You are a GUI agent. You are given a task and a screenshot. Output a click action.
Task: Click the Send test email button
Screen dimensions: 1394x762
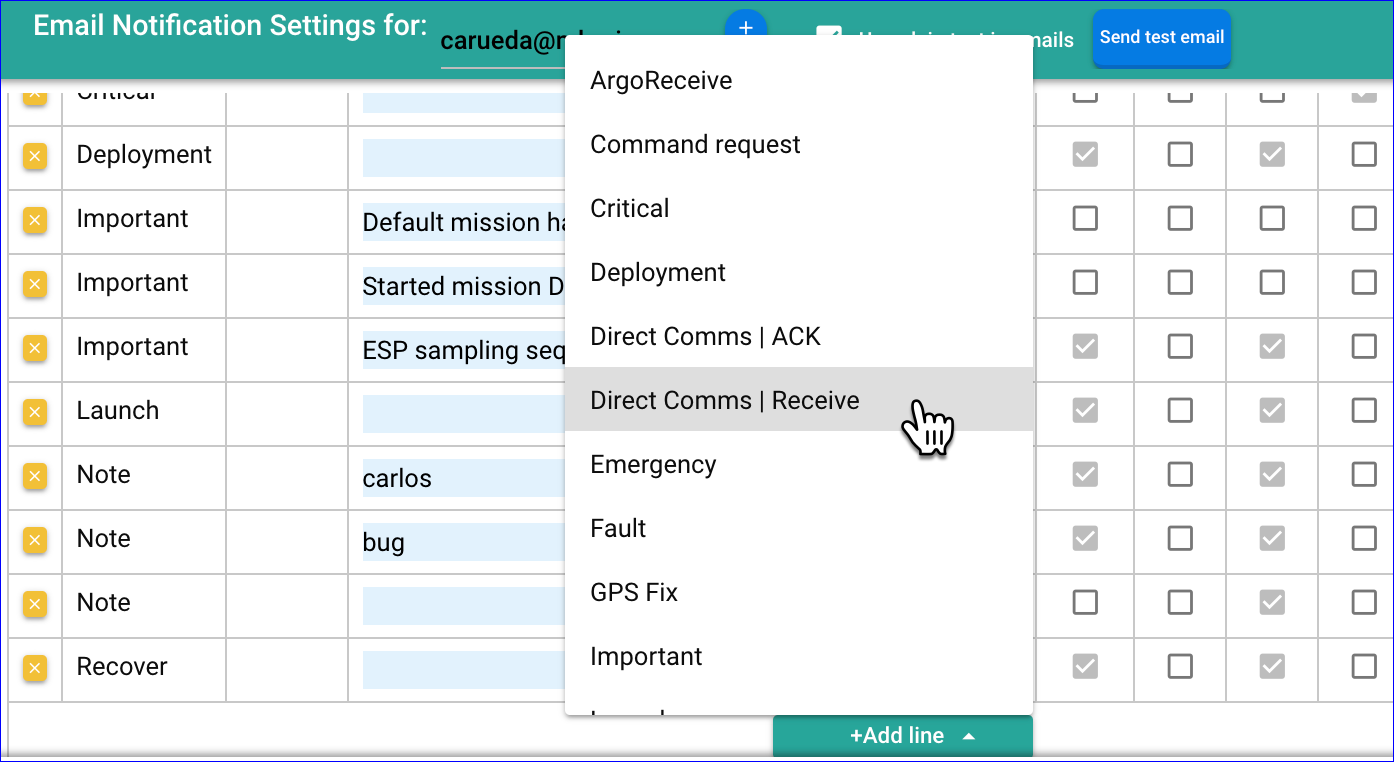click(1161, 38)
